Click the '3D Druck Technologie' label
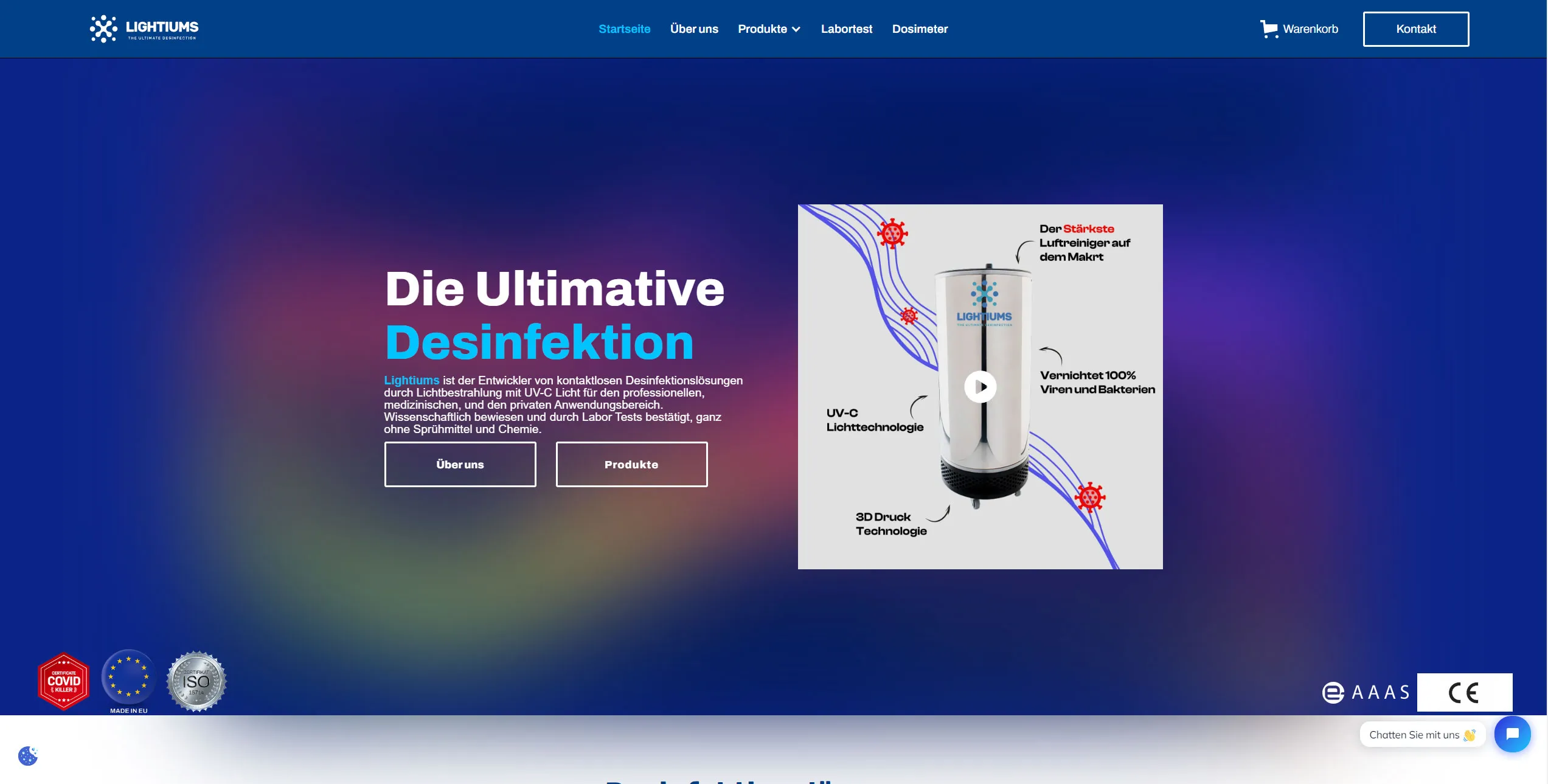The image size is (1548, 784). (x=891, y=524)
